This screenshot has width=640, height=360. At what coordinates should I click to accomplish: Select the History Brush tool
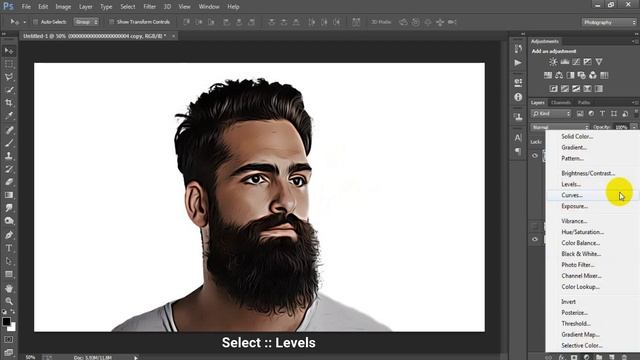(9, 169)
